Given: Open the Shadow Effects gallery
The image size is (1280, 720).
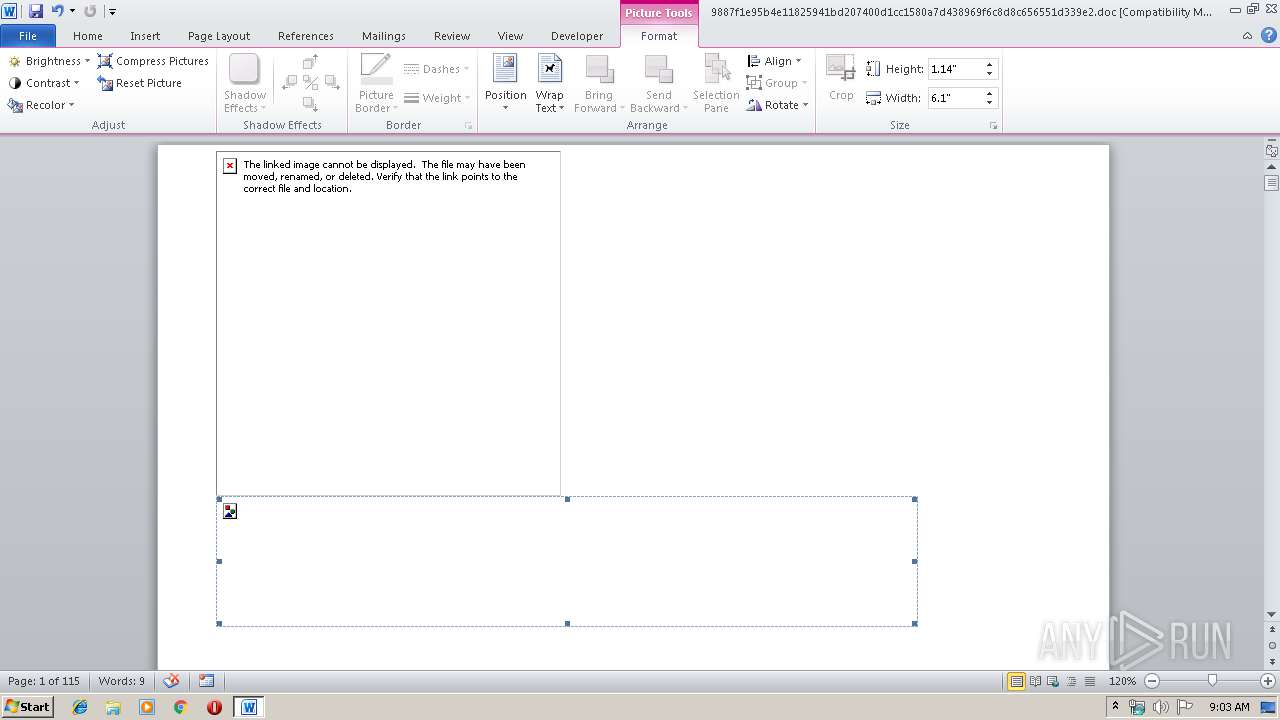Looking at the screenshot, I should point(245,83).
